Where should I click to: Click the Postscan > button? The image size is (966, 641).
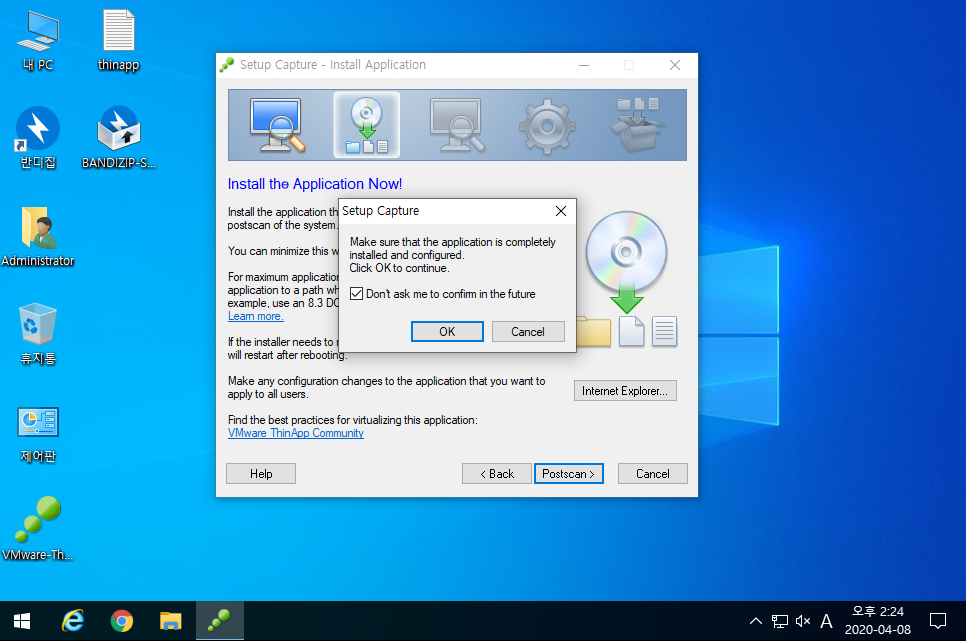coord(569,474)
